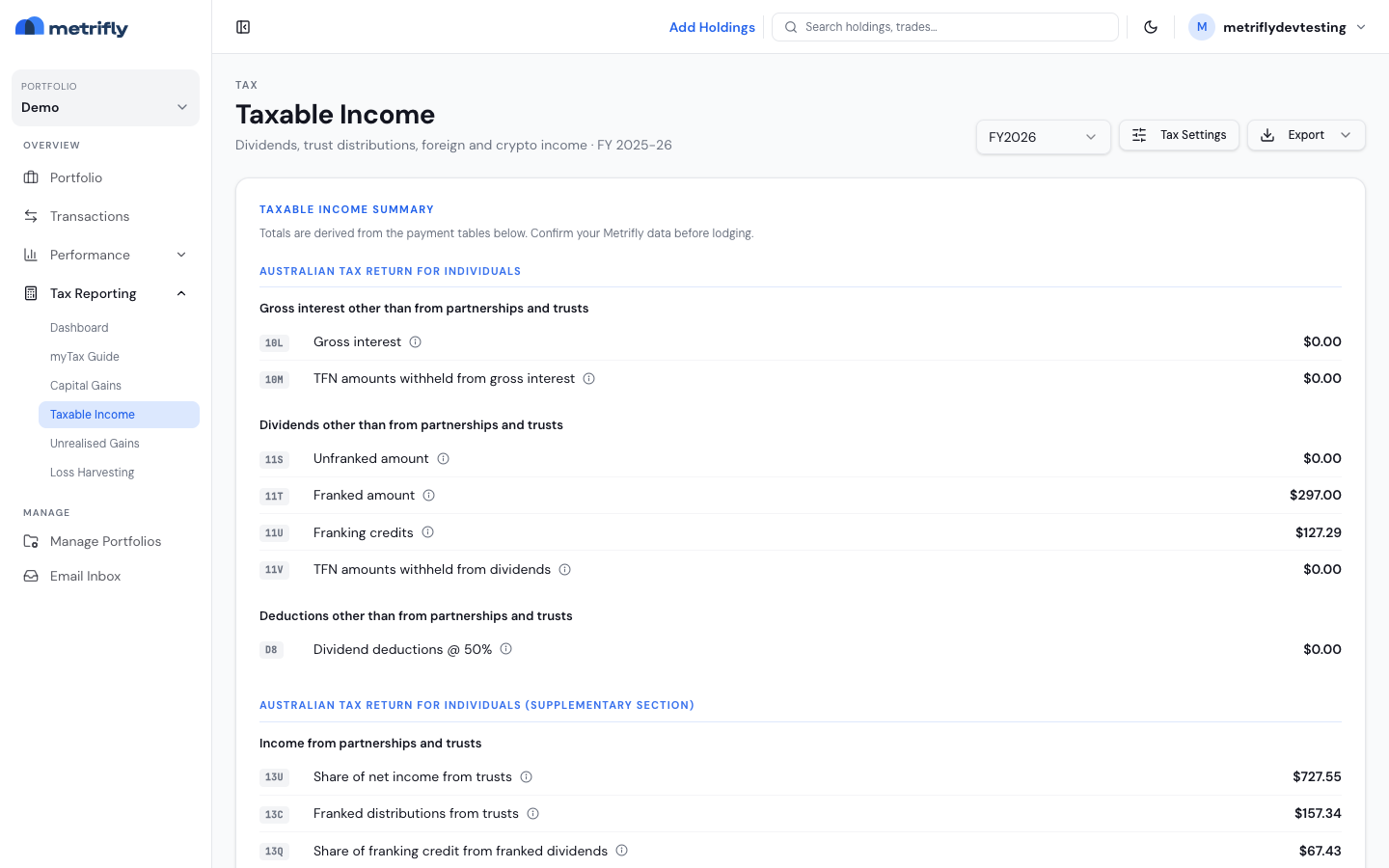The width and height of the screenshot is (1389, 868).
Task: Click the Tax Reporting calculator icon
Action: coord(31,293)
